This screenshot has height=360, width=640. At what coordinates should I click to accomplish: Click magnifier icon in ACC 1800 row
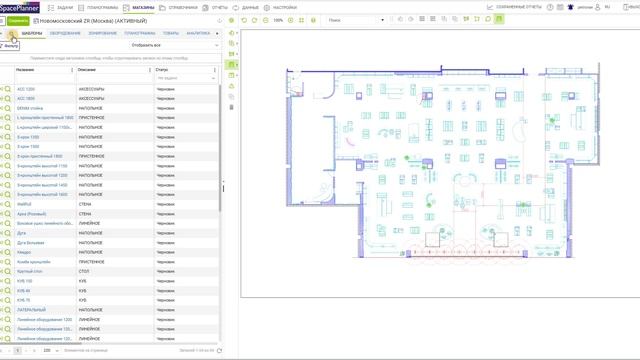[x=8, y=98]
